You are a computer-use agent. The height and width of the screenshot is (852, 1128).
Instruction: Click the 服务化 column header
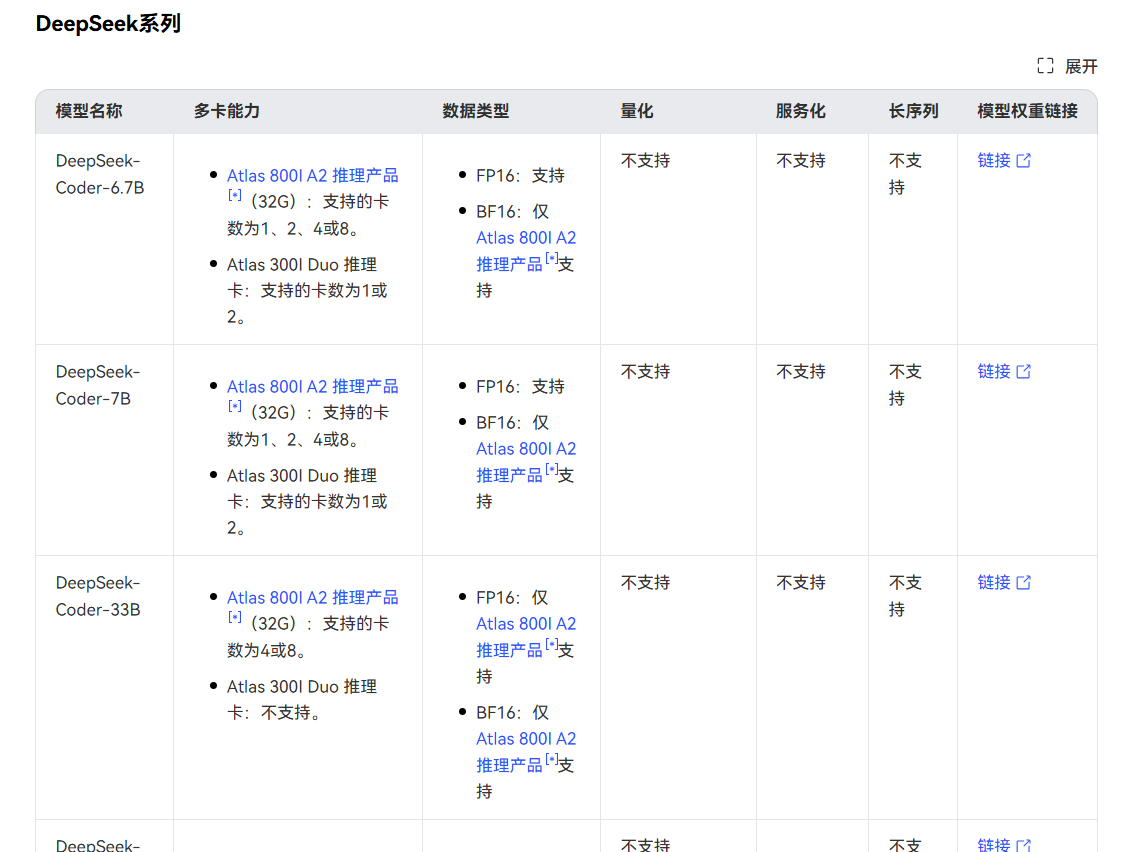[801, 111]
